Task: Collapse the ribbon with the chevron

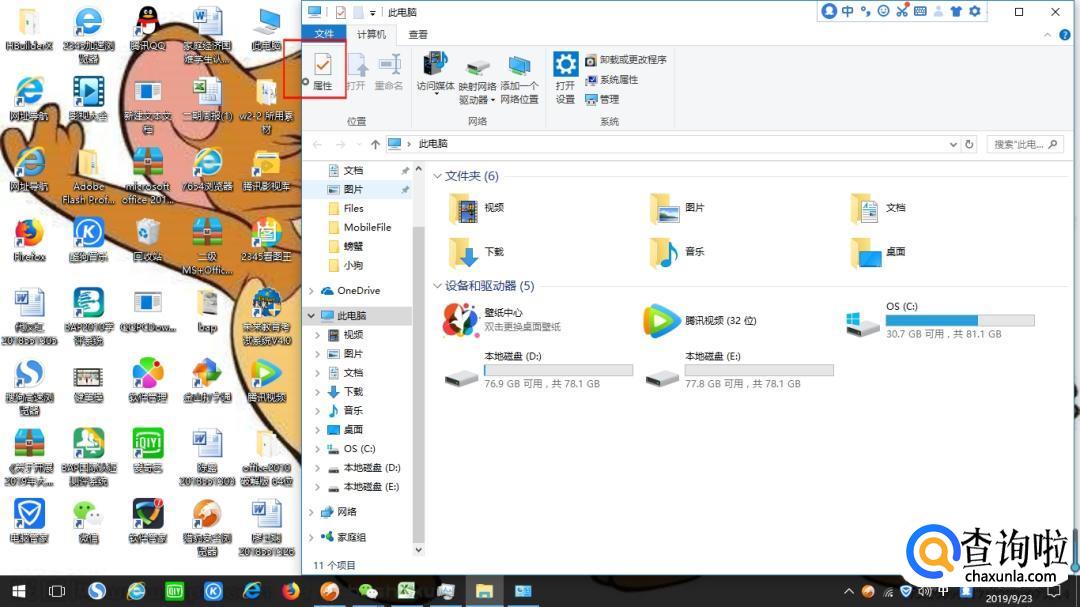Action: point(1048,34)
